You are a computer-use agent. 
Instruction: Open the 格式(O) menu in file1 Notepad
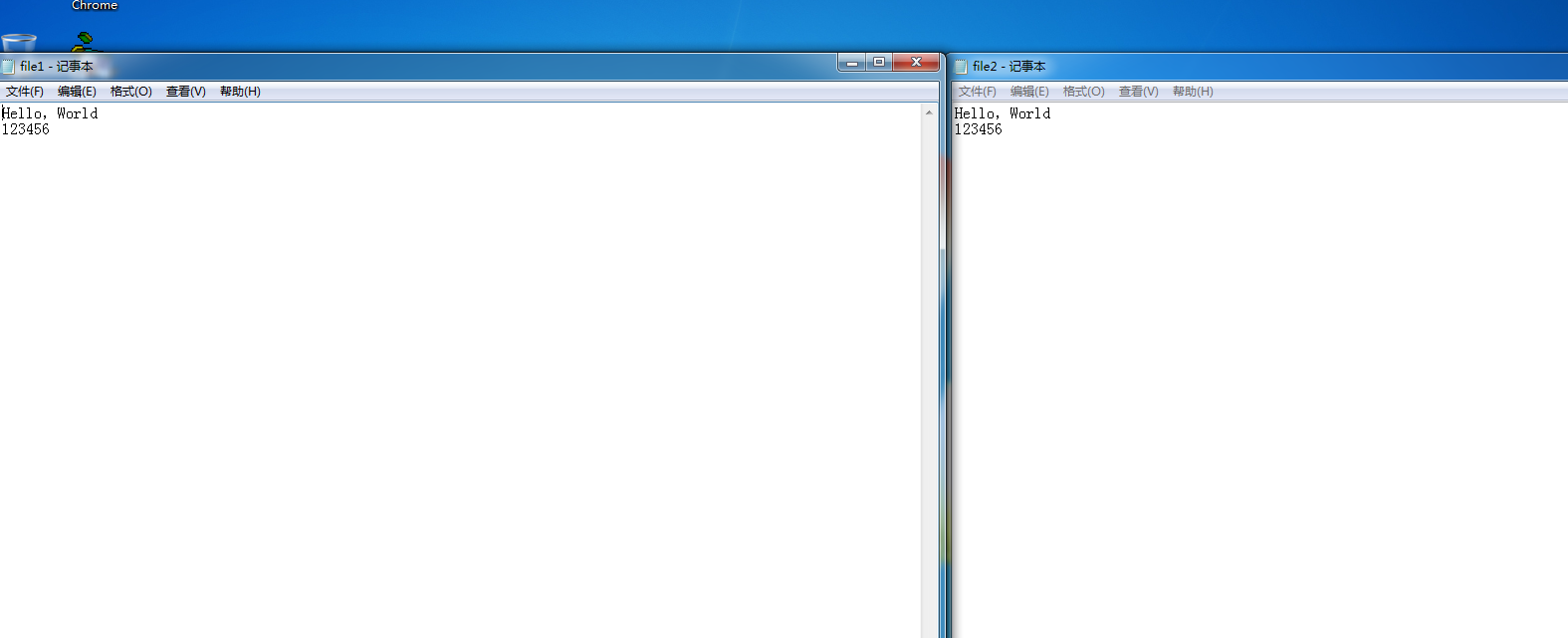click(131, 92)
